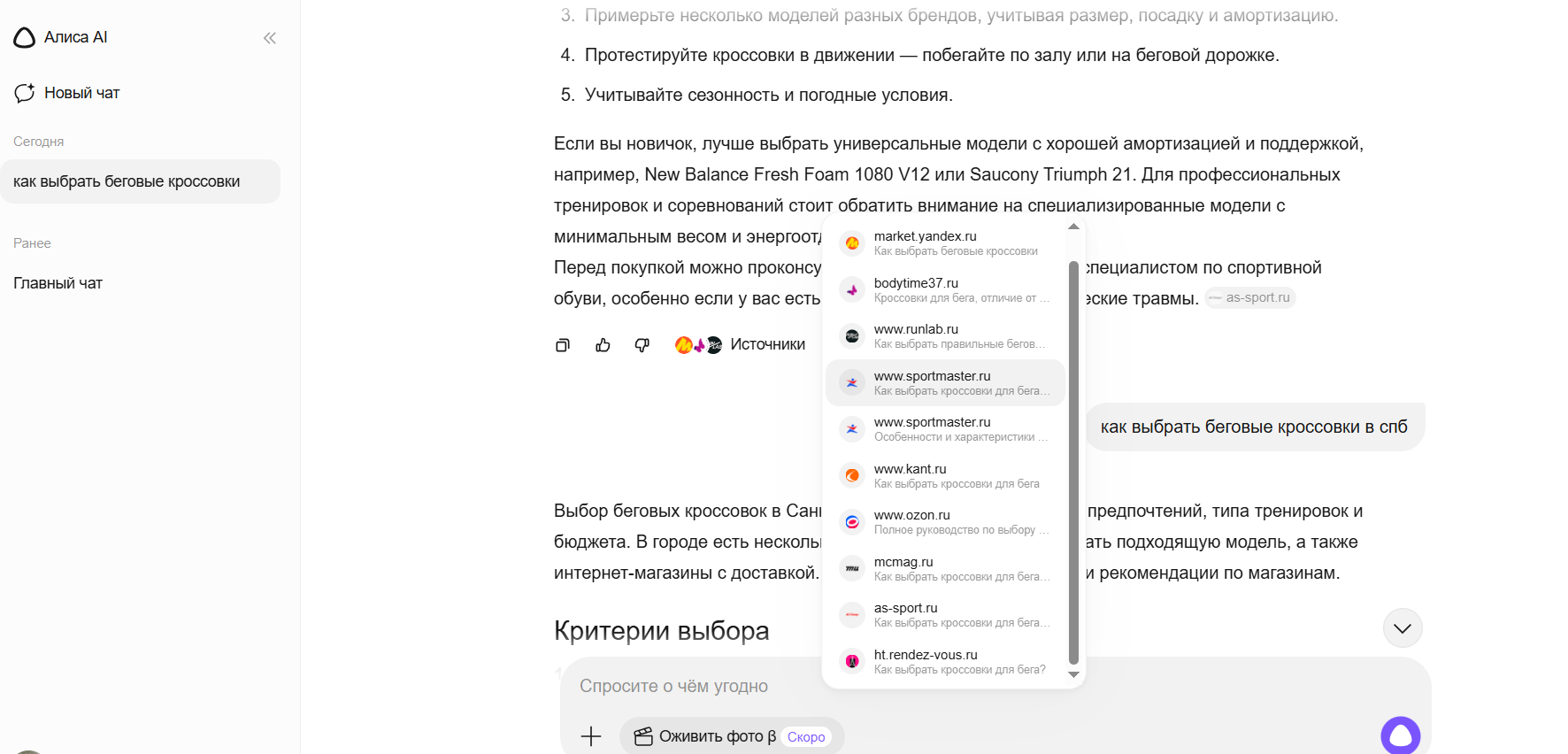Toggle the Sources list button

tap(740, 345)
